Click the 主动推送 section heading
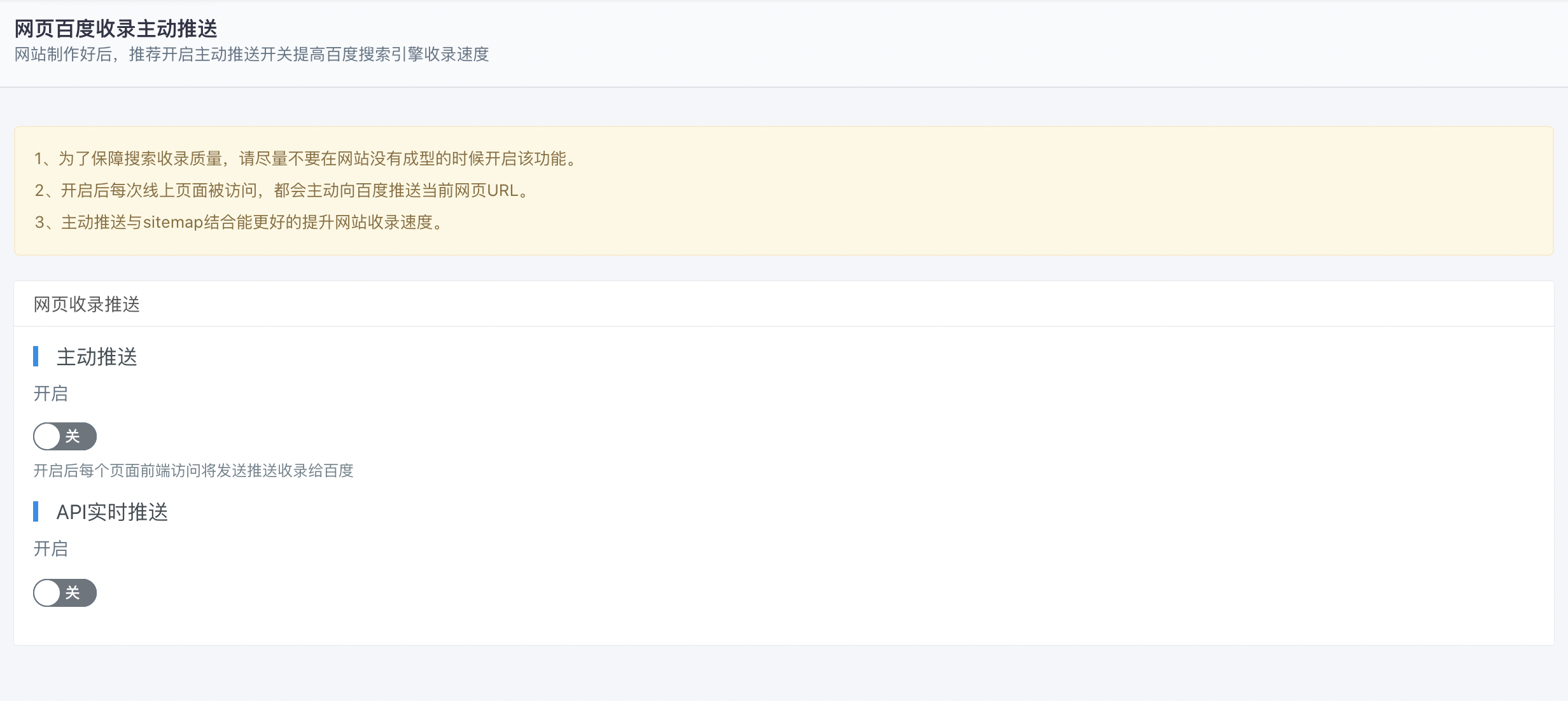 coord(97,357)
